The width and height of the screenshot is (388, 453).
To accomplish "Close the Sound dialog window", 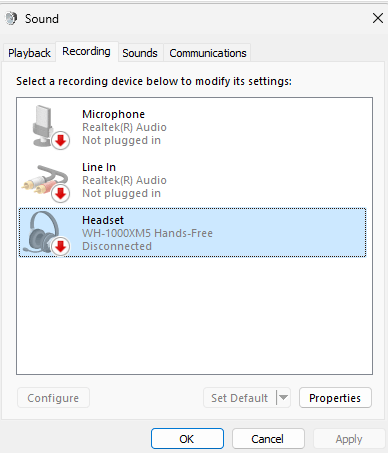I will [x=378, y=18].
